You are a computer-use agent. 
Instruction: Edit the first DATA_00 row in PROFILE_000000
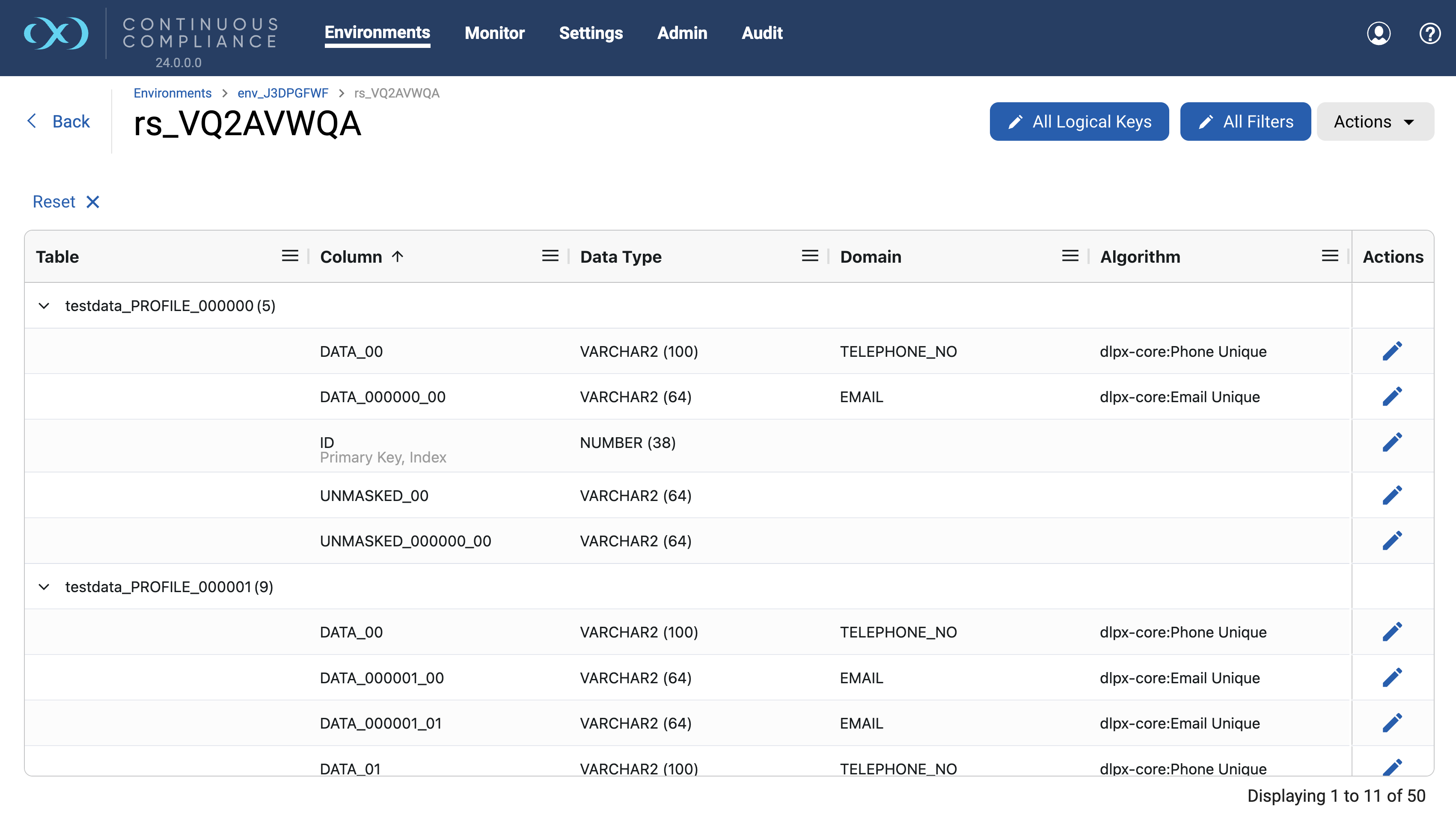pos(1392,351)
